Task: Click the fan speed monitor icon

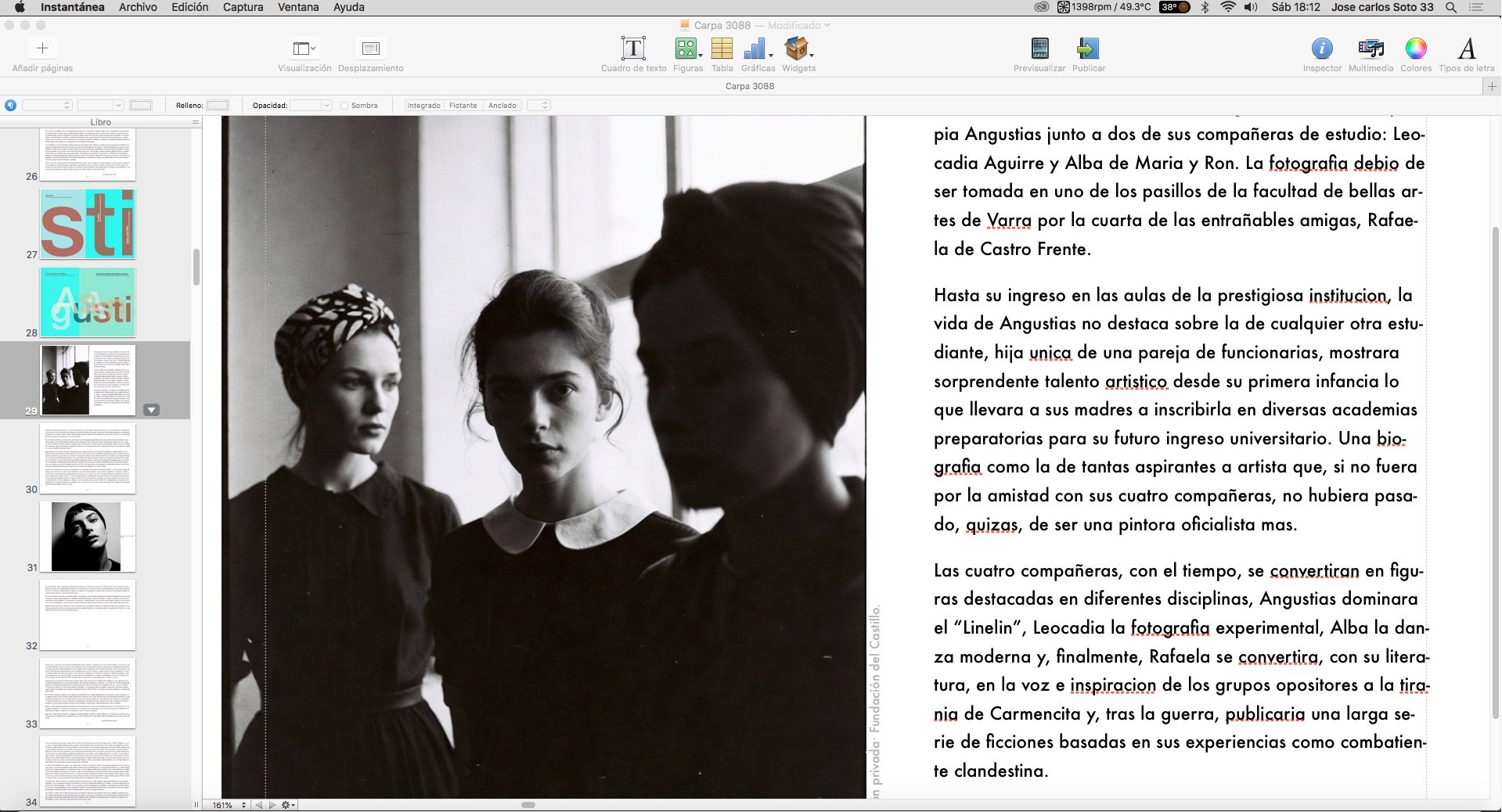Action: tap(1064, 7)
